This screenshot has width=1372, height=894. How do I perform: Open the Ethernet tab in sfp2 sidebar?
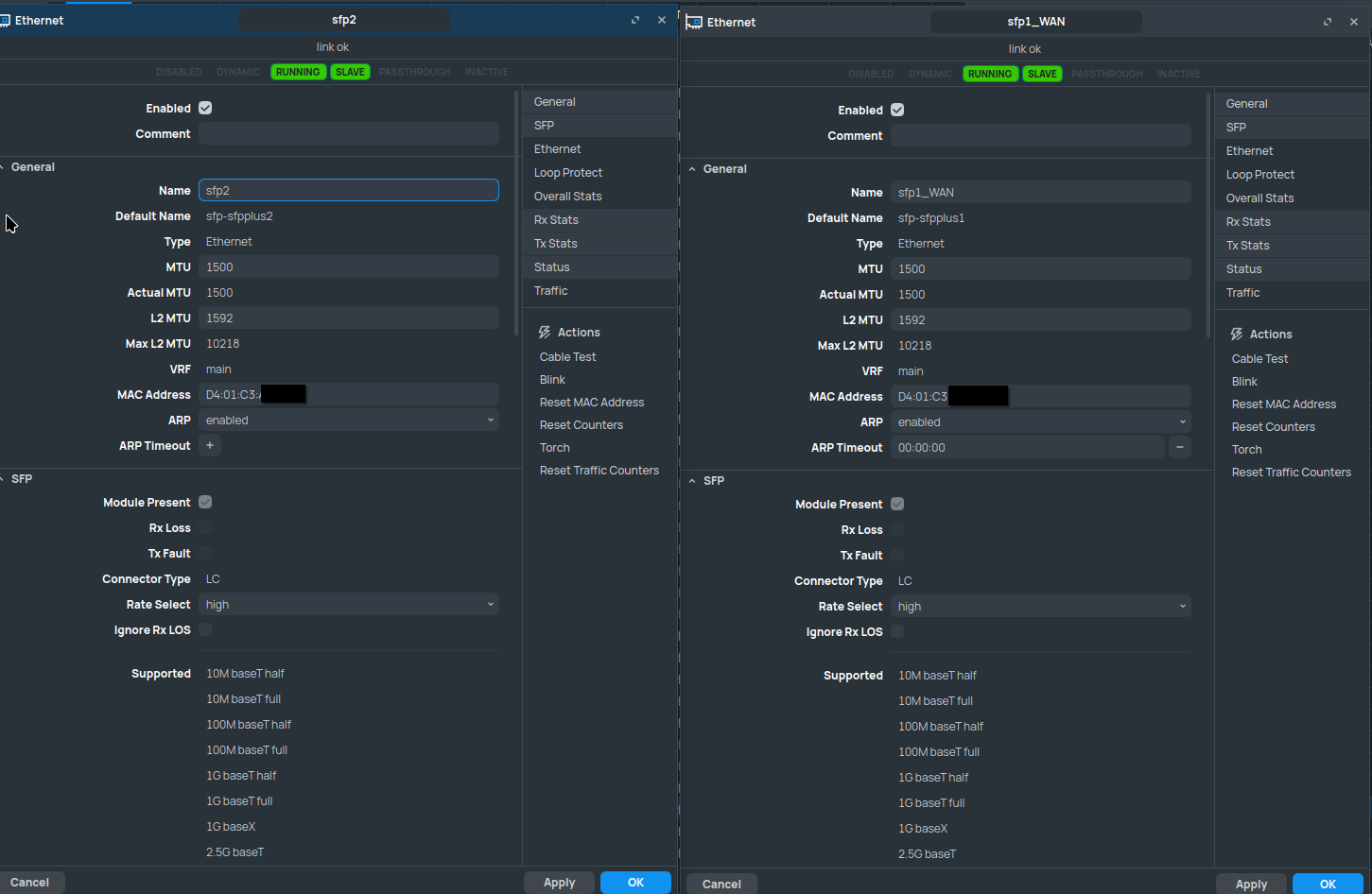tap(600, 149)
